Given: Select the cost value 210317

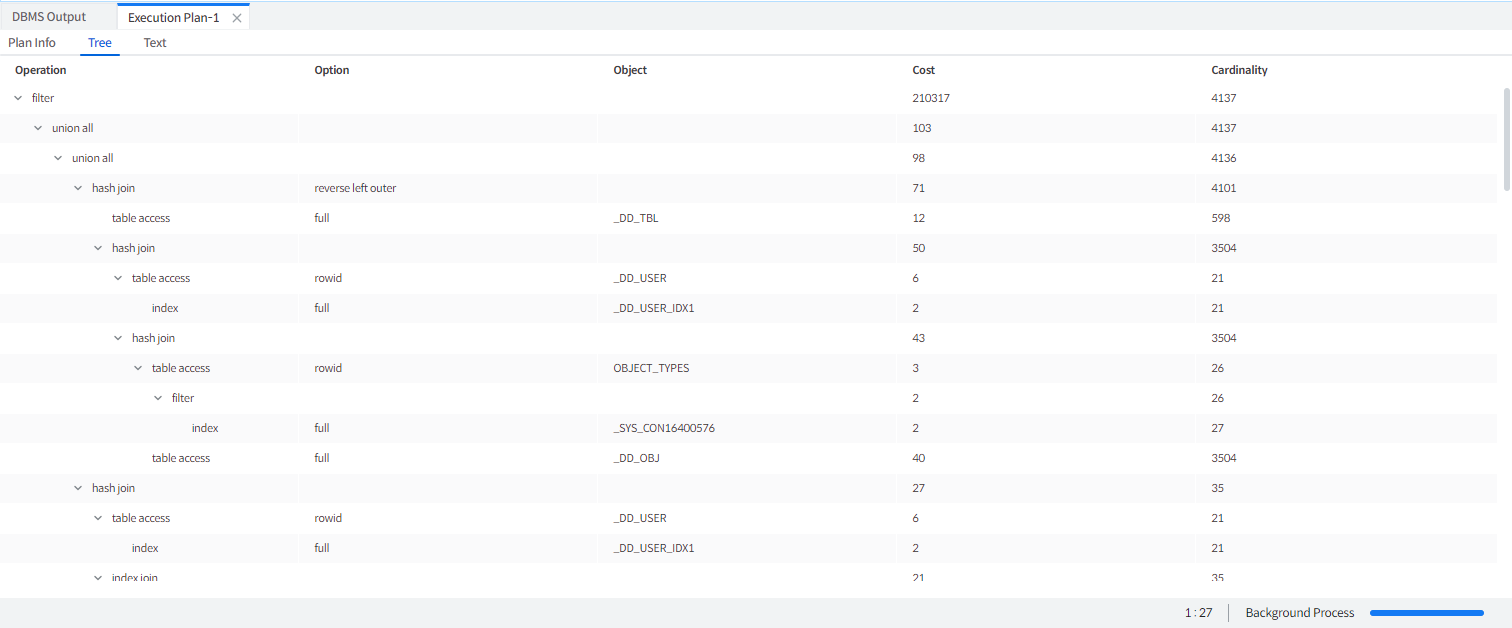Looking at the screenshot, I should (929, 98).
